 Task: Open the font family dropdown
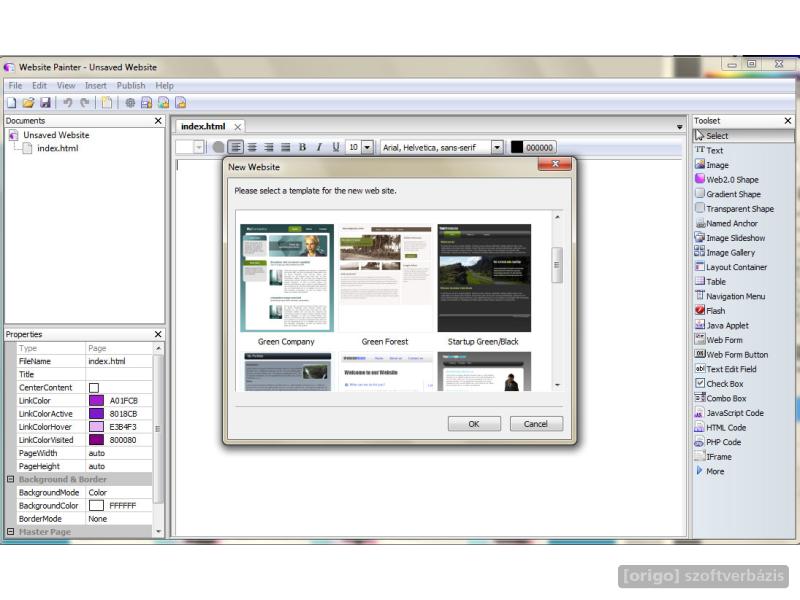tap(497, 147)
